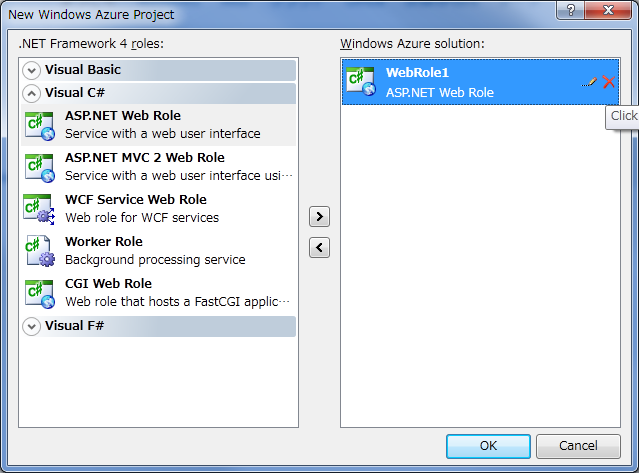Select the WebRole1 name text in the solution list
639x473 pixels.
(418, 73)
